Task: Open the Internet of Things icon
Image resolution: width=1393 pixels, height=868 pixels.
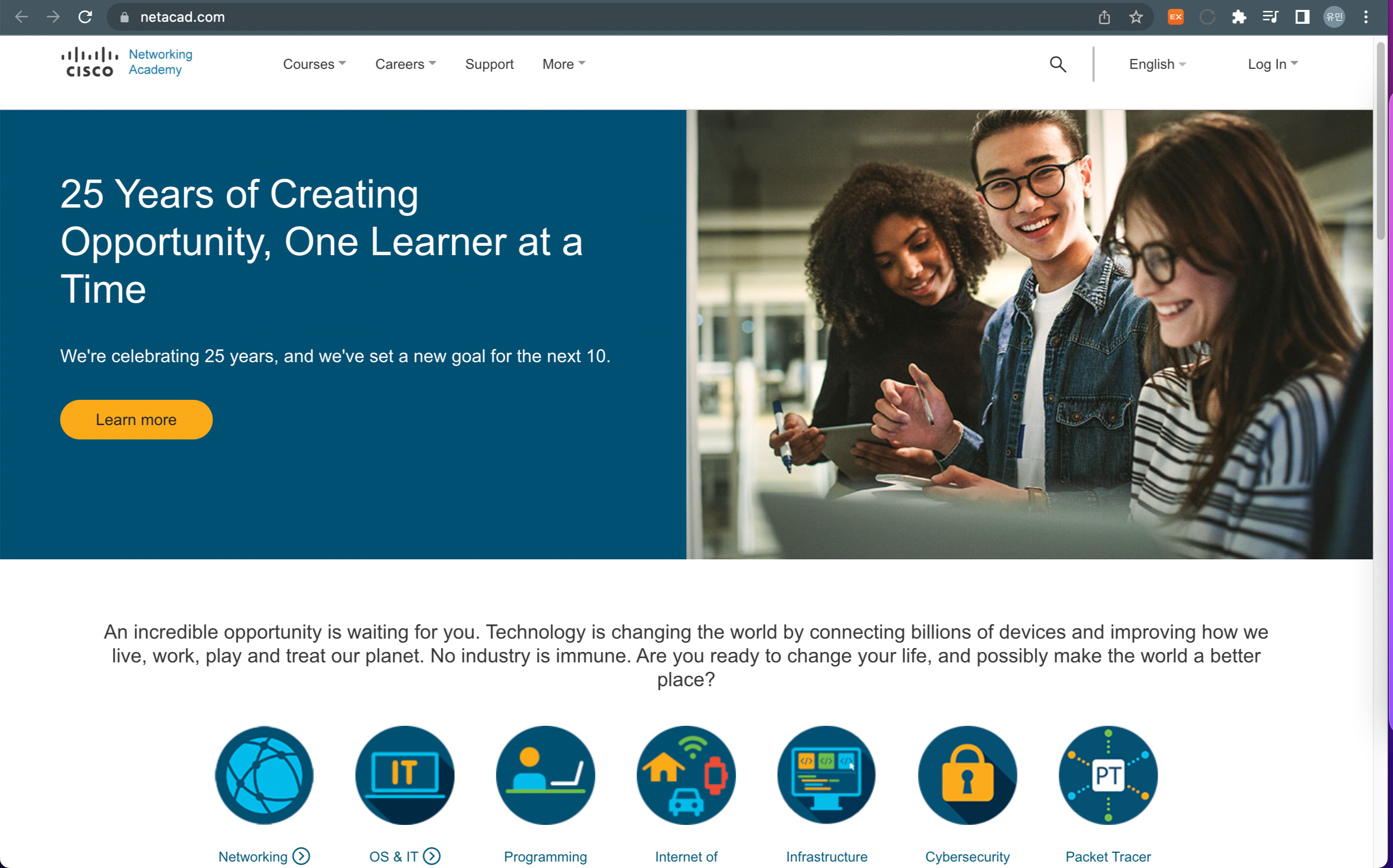Action: click(x=686, y=775)
